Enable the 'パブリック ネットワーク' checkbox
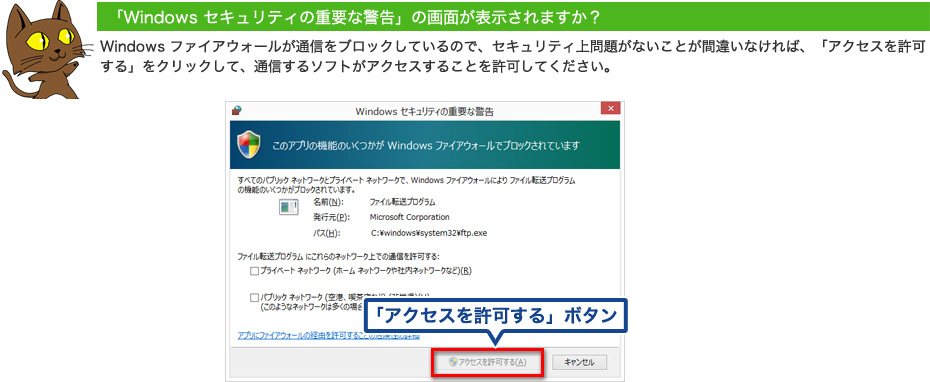The image size is (930, 382). 254,297
